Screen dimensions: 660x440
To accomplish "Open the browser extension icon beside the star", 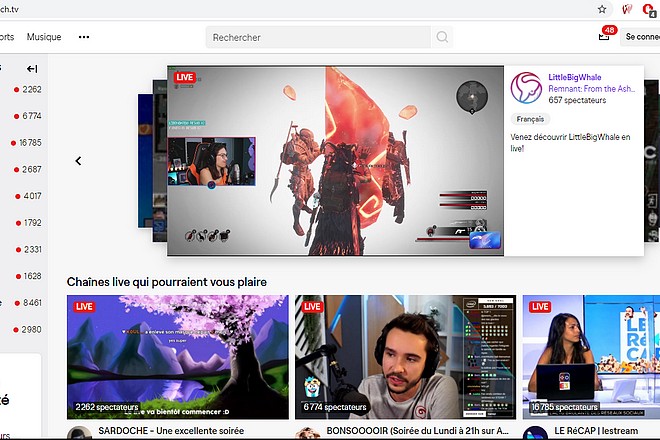I will pos(627,8).
